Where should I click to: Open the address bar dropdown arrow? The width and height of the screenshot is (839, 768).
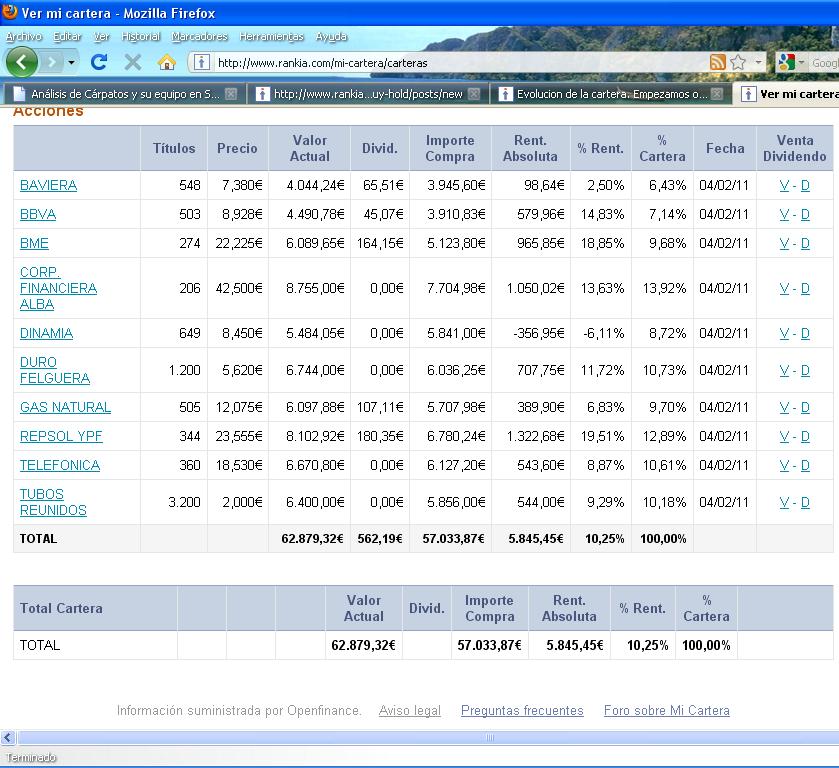[x=758, y=62]
